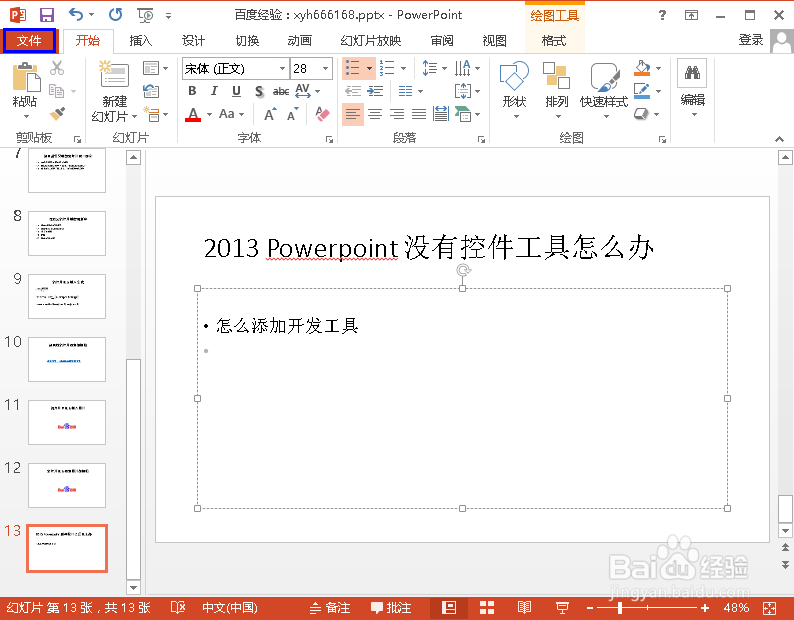Switch to 设计 Design tab

(194, 41)
